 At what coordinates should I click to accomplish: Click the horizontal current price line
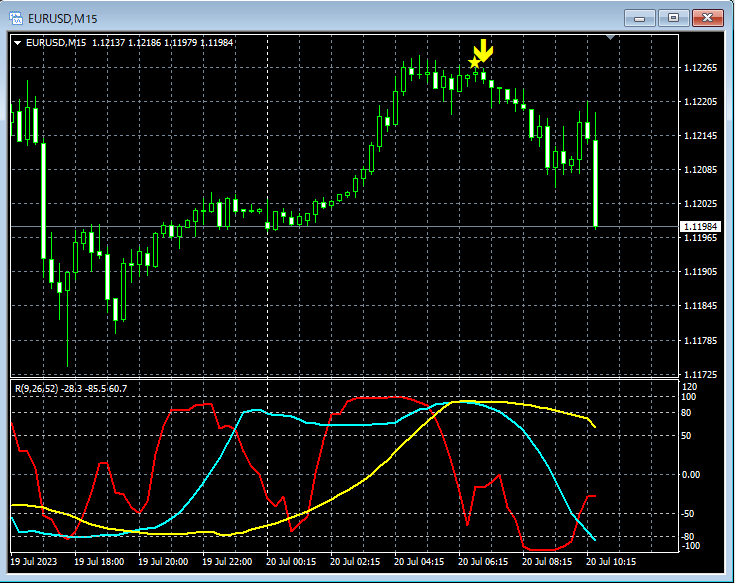coord(345,227)
